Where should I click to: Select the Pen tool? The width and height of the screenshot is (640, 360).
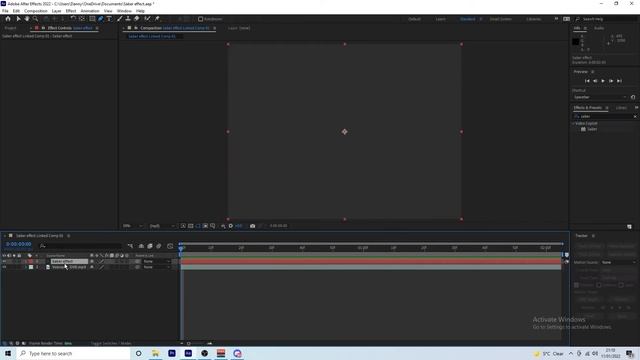coord(101,19)
